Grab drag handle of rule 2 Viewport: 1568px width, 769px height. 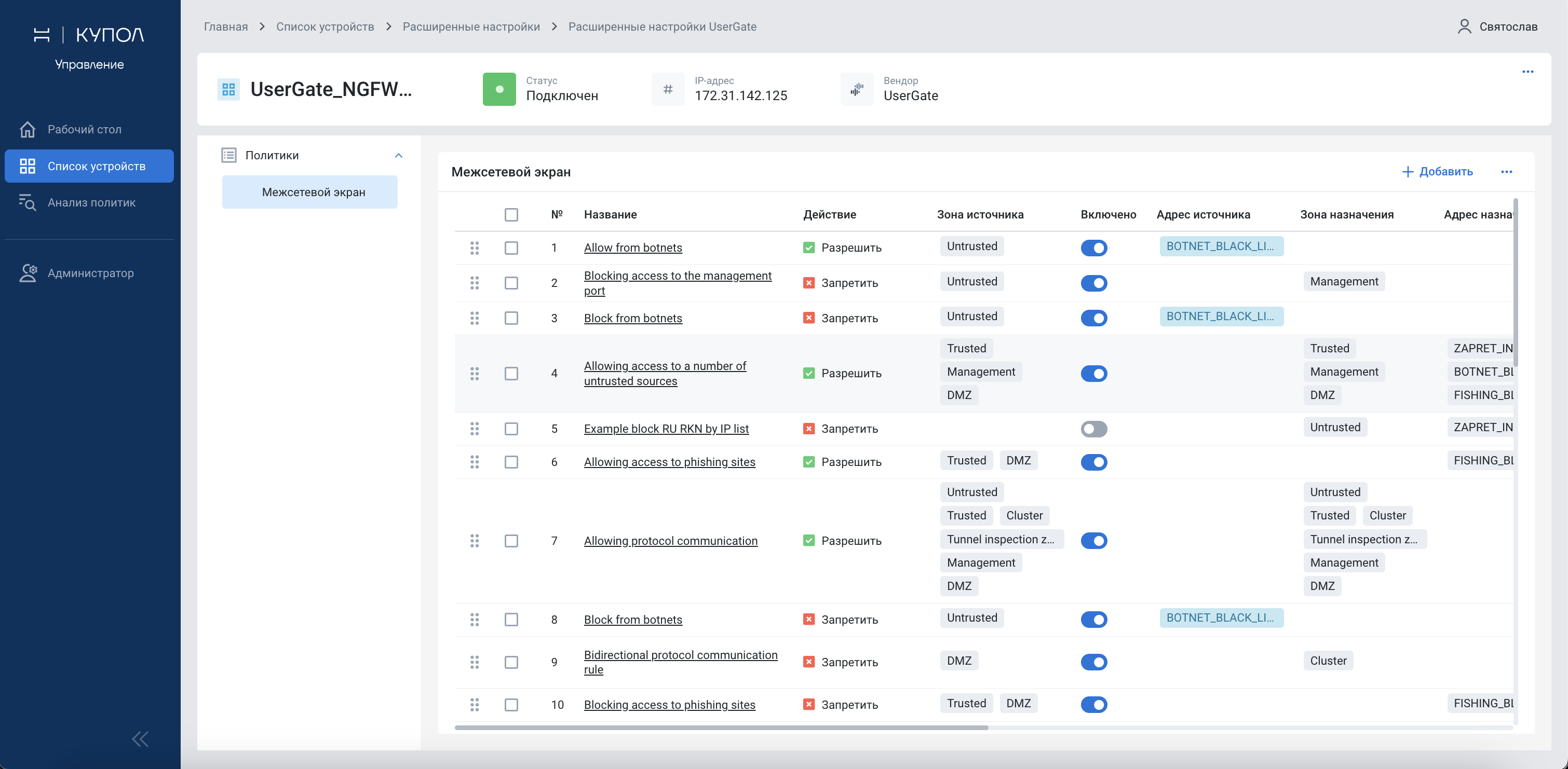(x=474, y=283)
